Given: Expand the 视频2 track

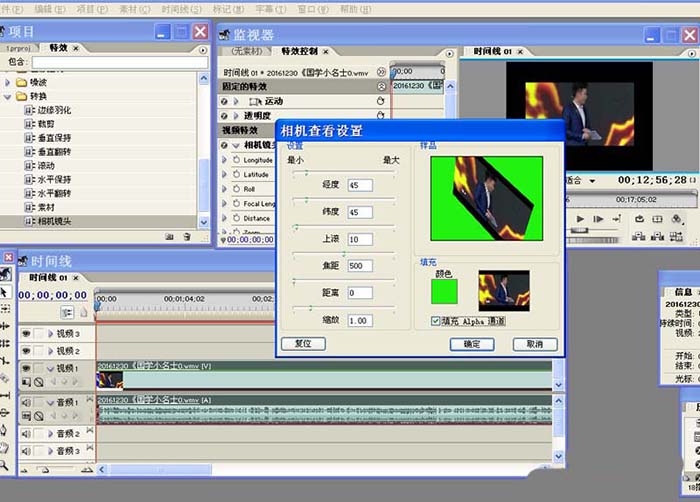Looking at the screenshot, I should coord(50,351).
